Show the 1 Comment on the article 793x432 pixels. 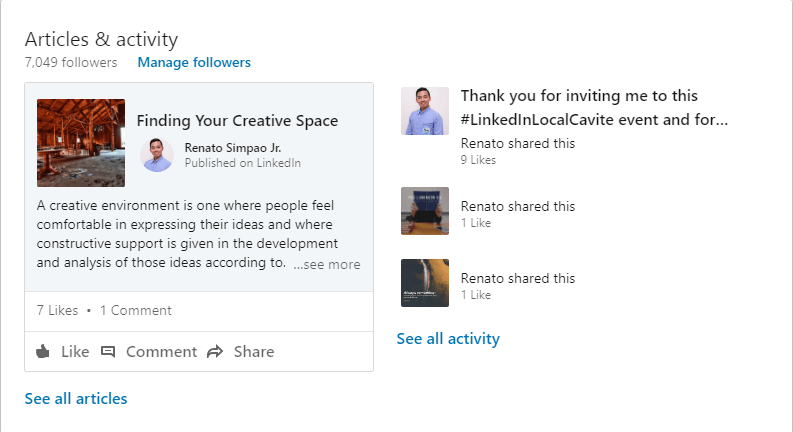coord(136,310)
